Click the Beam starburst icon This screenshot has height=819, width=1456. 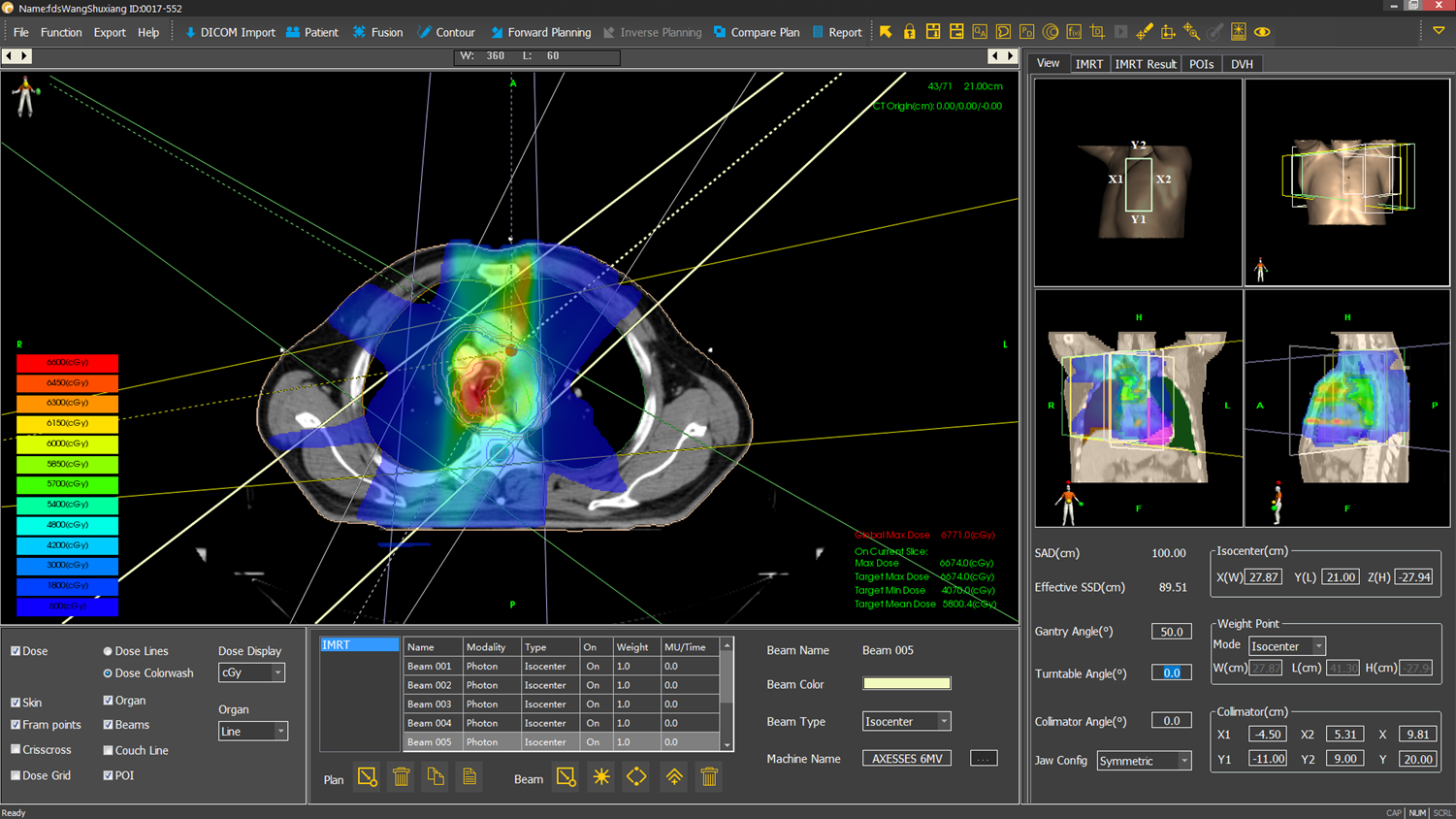601,777
